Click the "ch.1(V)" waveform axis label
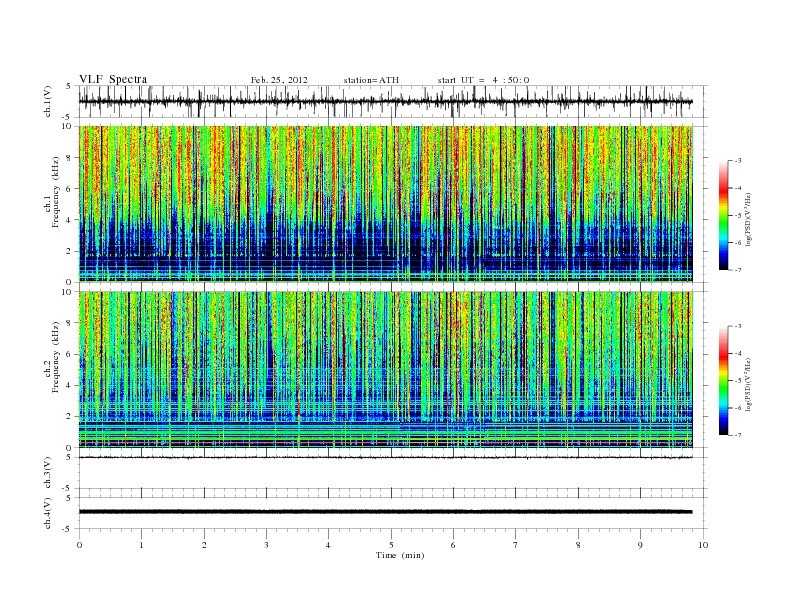Image resolution: width=792 pixels, height=612 pixels. [47, 101]
